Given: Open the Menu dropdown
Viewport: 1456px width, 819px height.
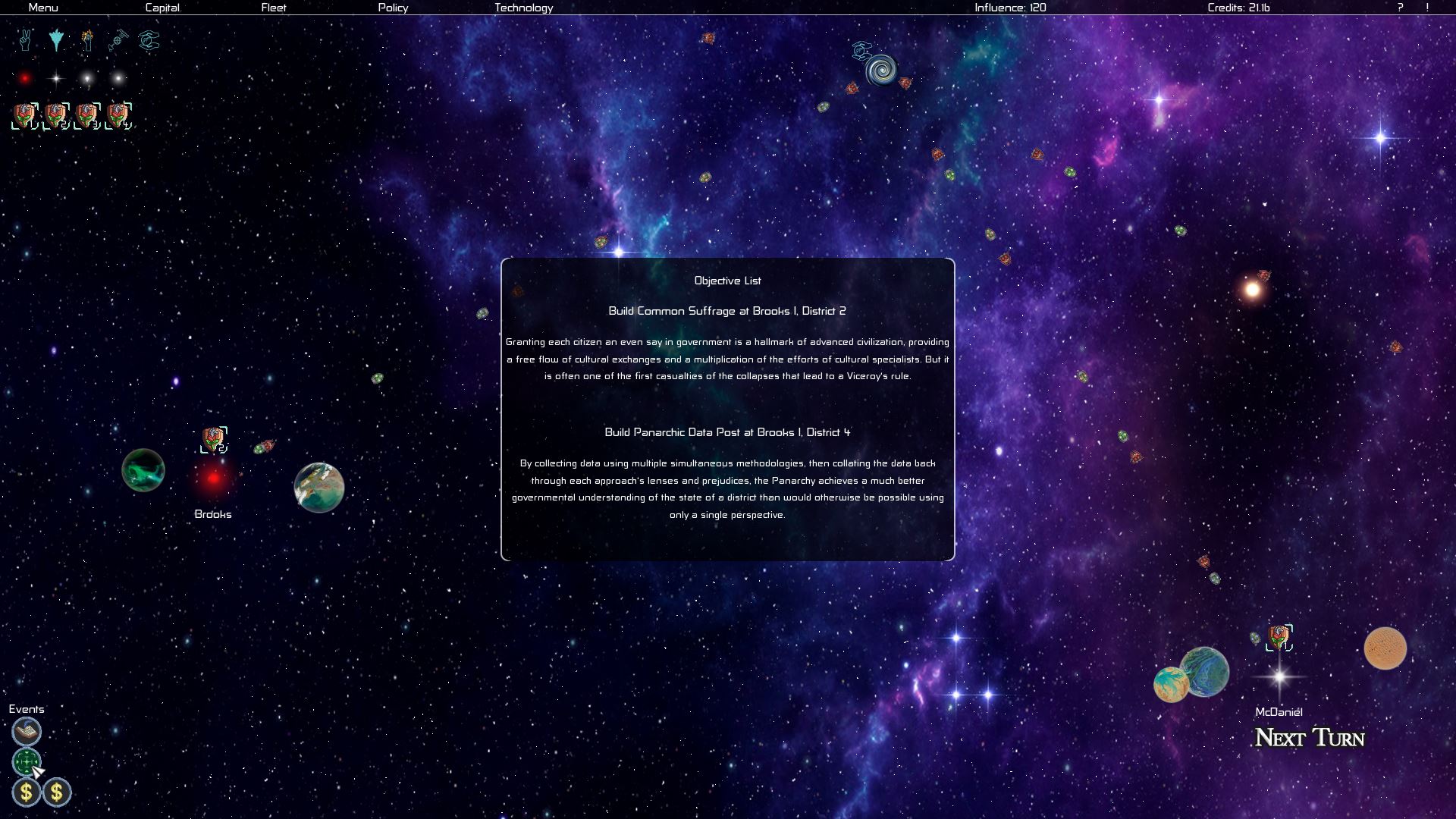Looking at the screenshot, I should coord(44,8).
